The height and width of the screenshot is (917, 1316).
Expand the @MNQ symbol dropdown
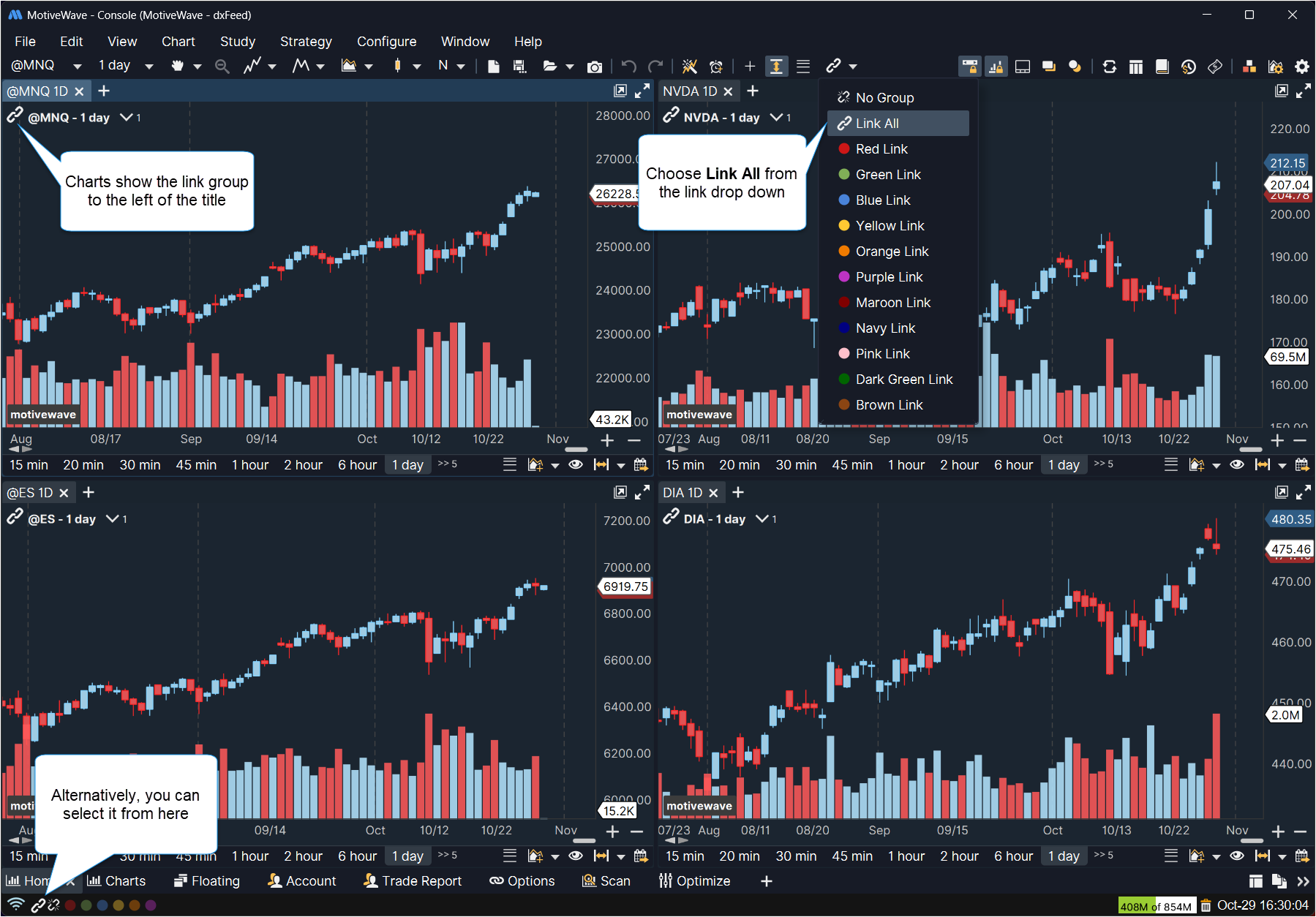(77, 66)
